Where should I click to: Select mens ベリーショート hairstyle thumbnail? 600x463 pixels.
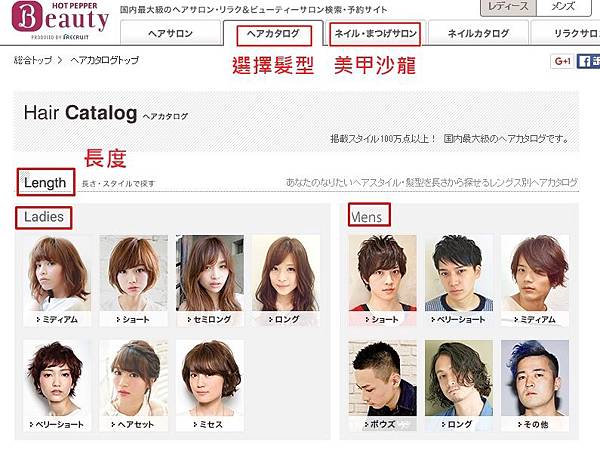pyautogui.click(x=459, y=280)
